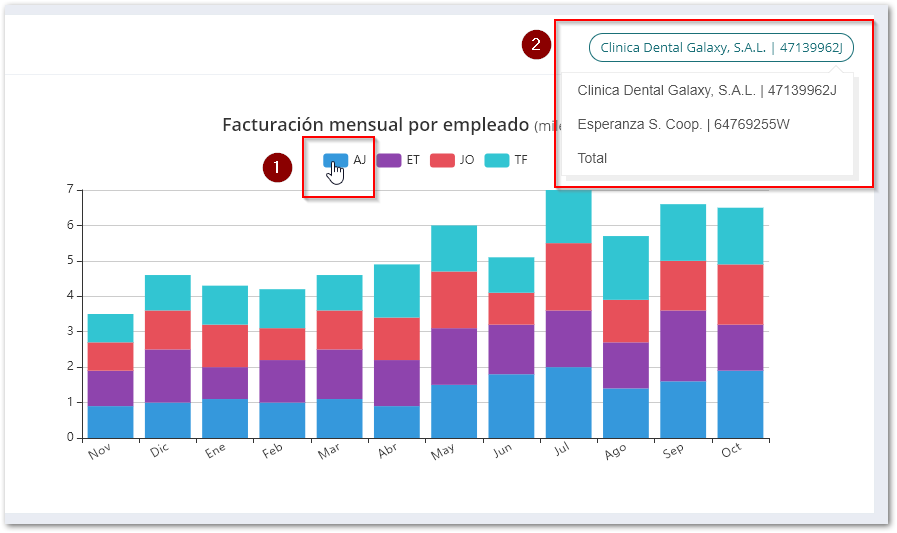
Task: Select Clinica Dental Galaxy option in list
Action: pyautogui.click(x=706, y=90)
